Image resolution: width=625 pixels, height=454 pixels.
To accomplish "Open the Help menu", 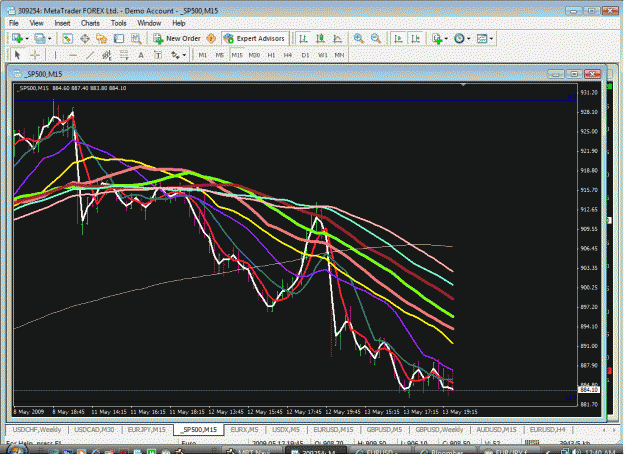I will click(x=179, y=23).
